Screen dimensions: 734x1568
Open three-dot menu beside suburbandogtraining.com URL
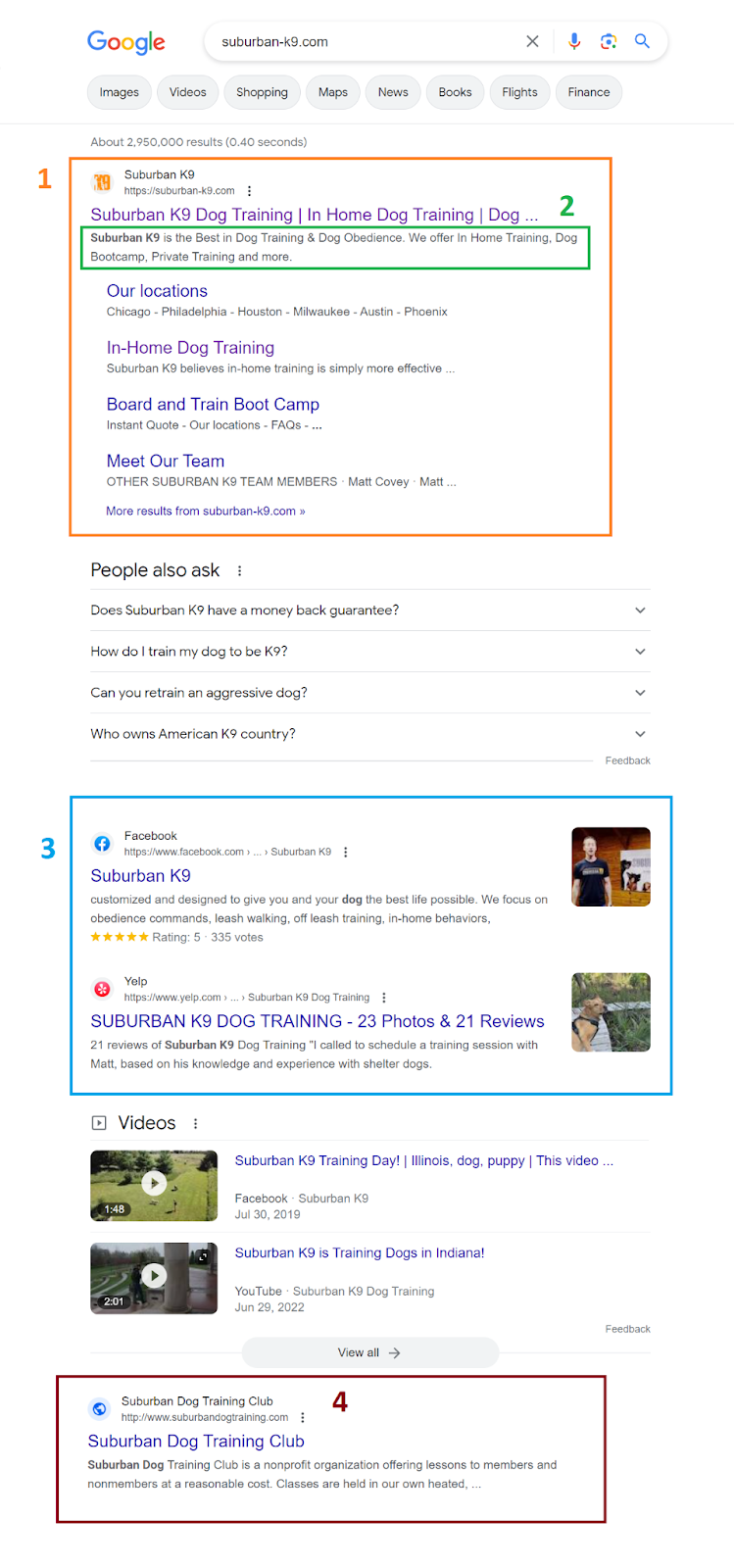tap(303, 1418)
